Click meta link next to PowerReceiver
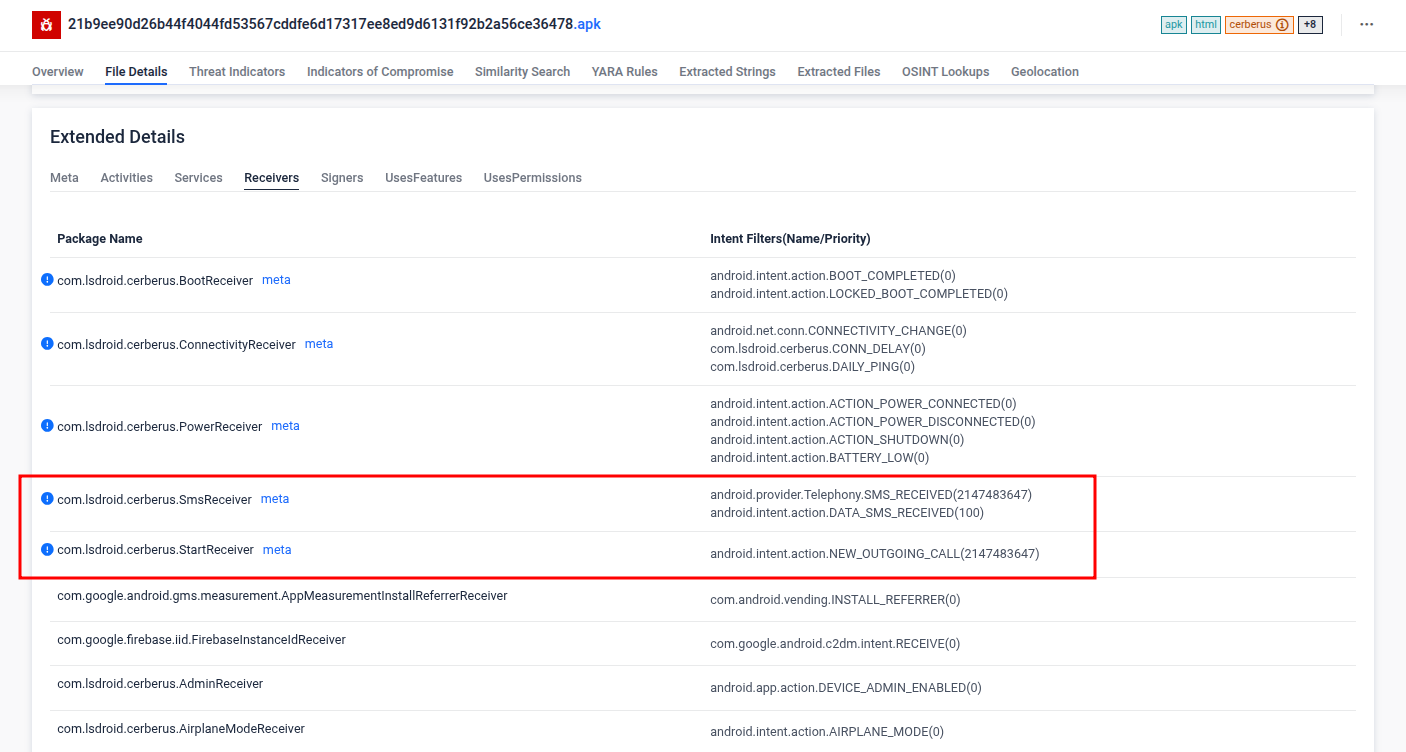 pos(285,426)
